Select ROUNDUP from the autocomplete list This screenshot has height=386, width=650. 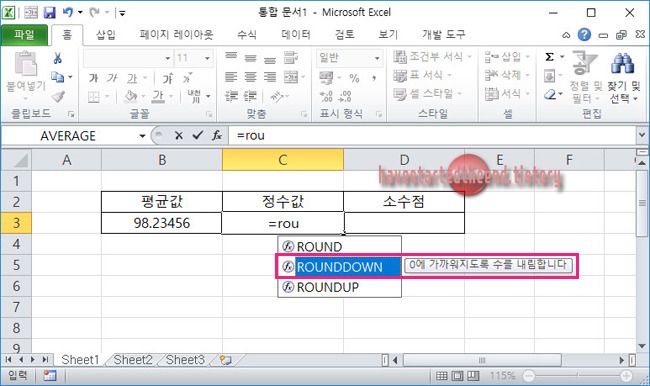(x=339, y=287)
